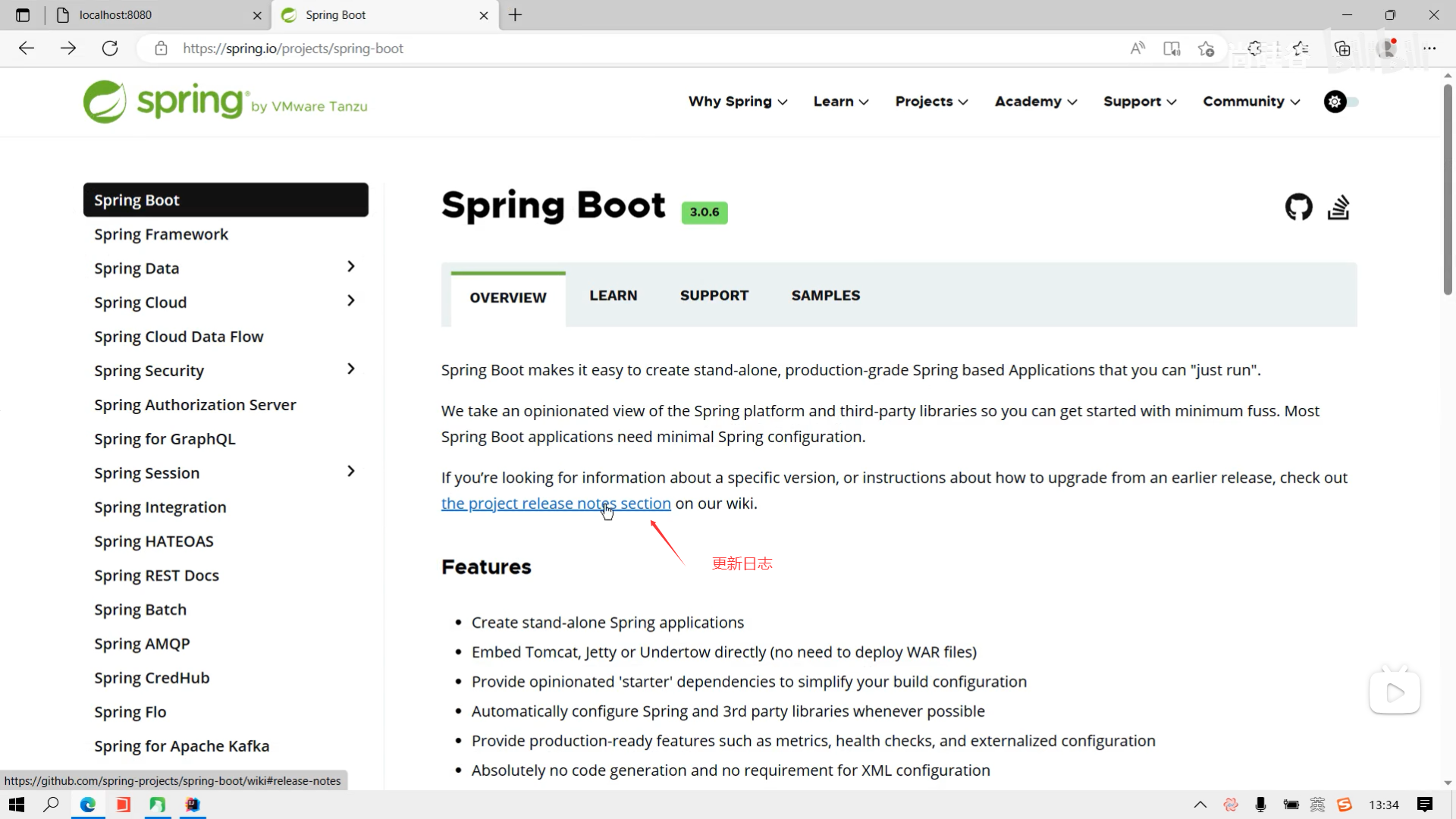1456x819 pixels.
Task: Open the read aloud icon in address bar
Action: (x=1137, y=49)
